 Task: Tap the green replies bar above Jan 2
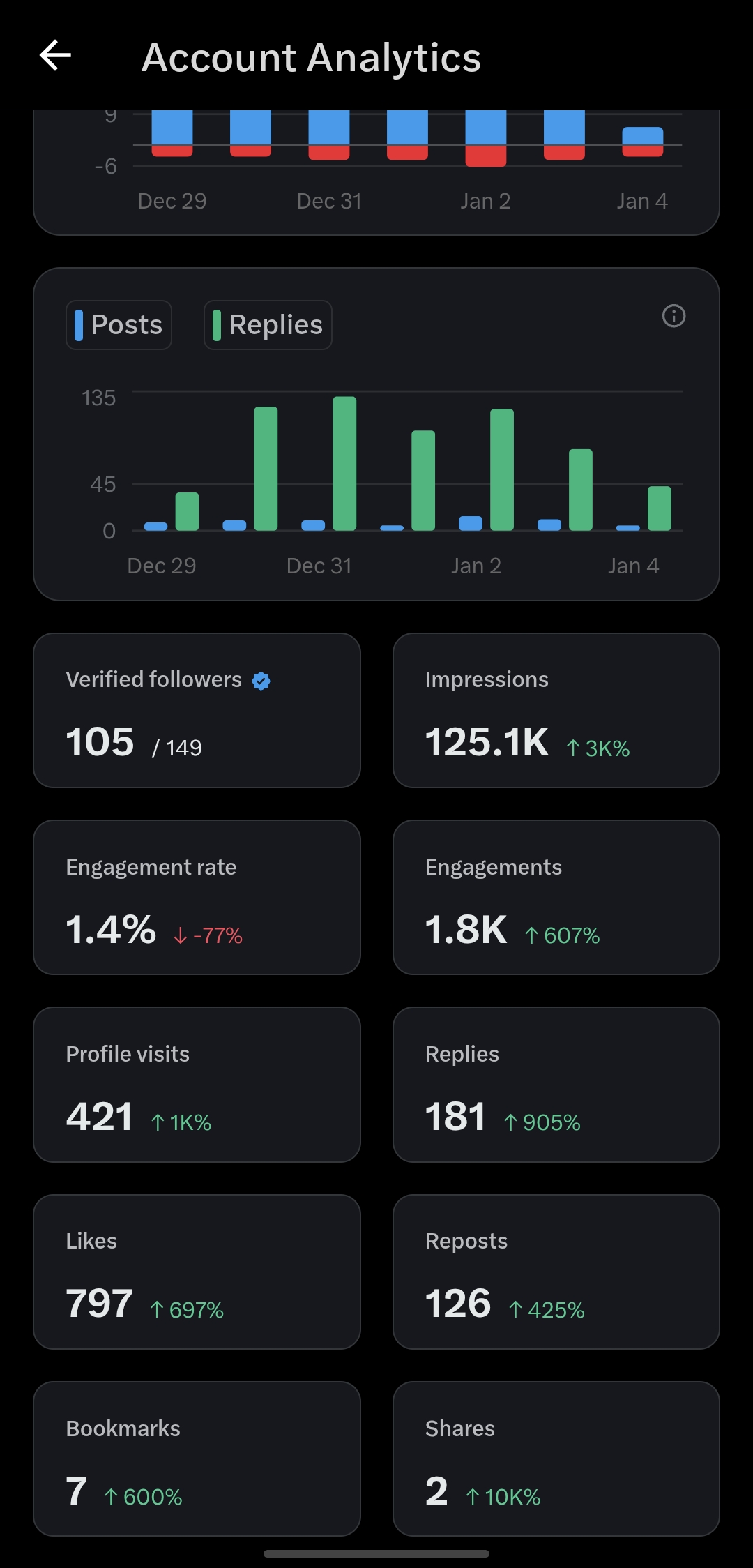pyautogui.click(x=502, y=469)
